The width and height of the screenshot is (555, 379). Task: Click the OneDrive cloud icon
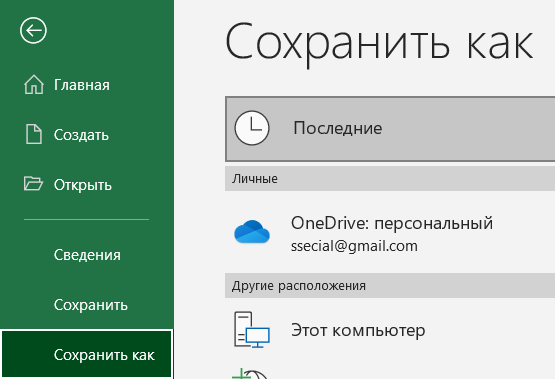coord(252,231)
